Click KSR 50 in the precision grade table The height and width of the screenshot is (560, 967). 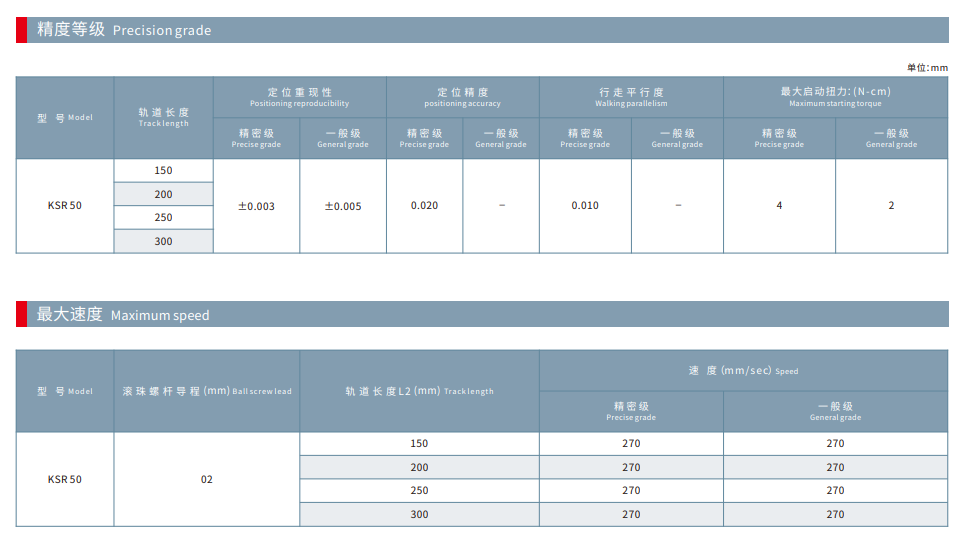tap(65, 206)
